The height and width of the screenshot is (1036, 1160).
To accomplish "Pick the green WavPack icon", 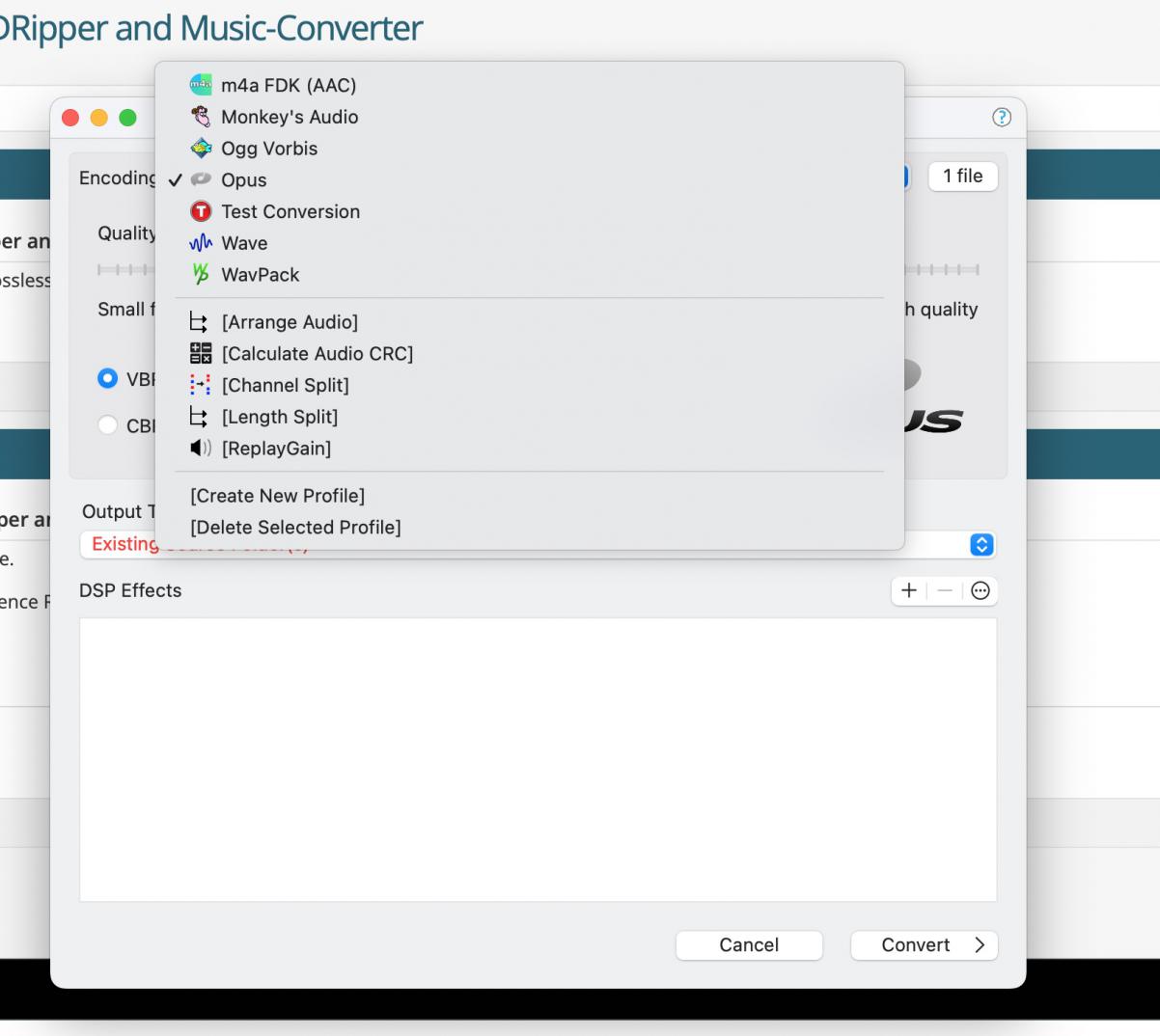I will pos(201,275).
